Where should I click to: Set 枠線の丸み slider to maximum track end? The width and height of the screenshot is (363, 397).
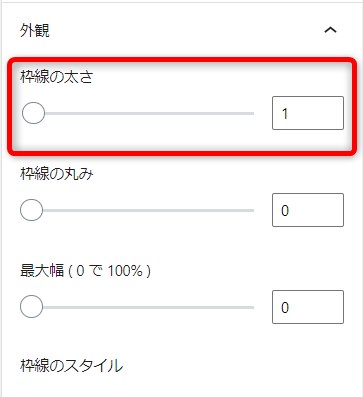[253, 210]
